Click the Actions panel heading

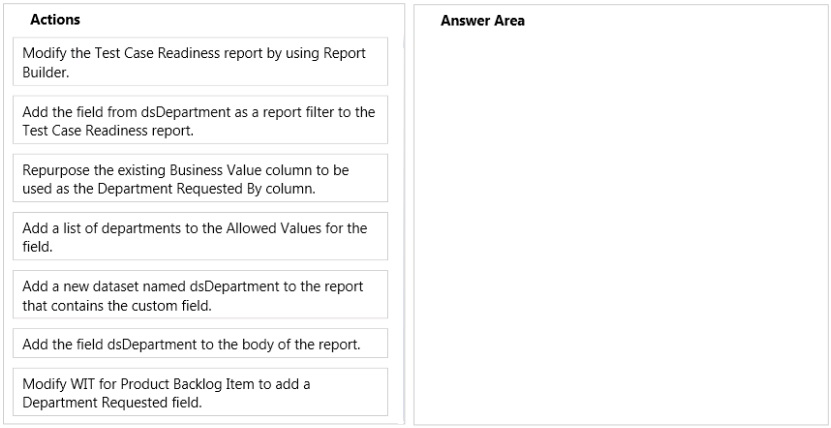click(55, 20)
